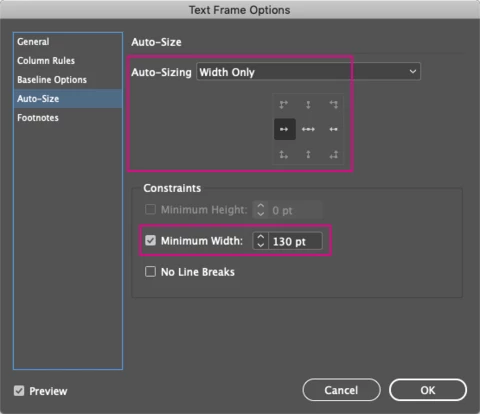This screenshot has height=414, width=480.
Task: Enable the No Line Breaks checkbox
Action: 150,271
